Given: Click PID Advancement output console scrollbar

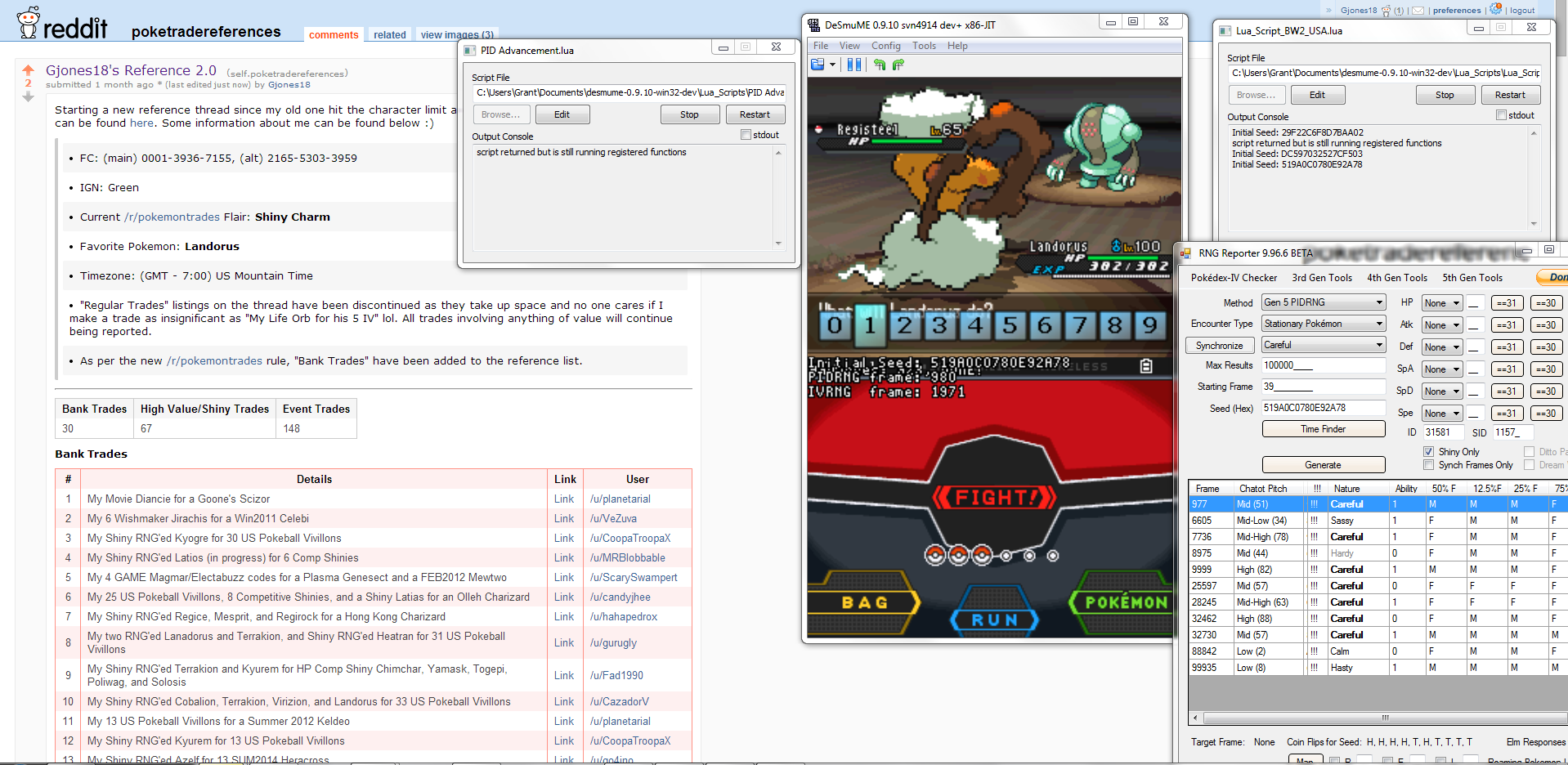Looking at the screenshot, I should 778,199.
